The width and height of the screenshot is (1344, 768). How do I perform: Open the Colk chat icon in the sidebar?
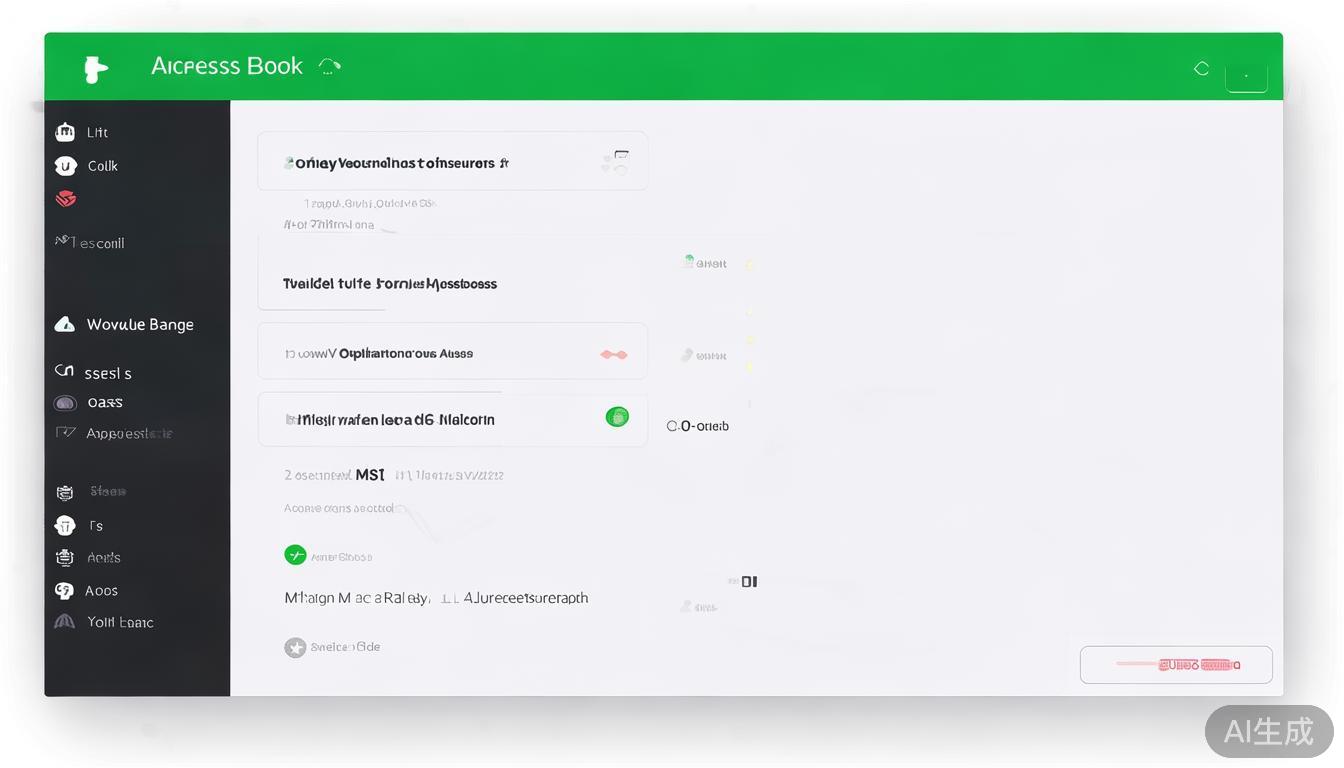pos(65,165)
